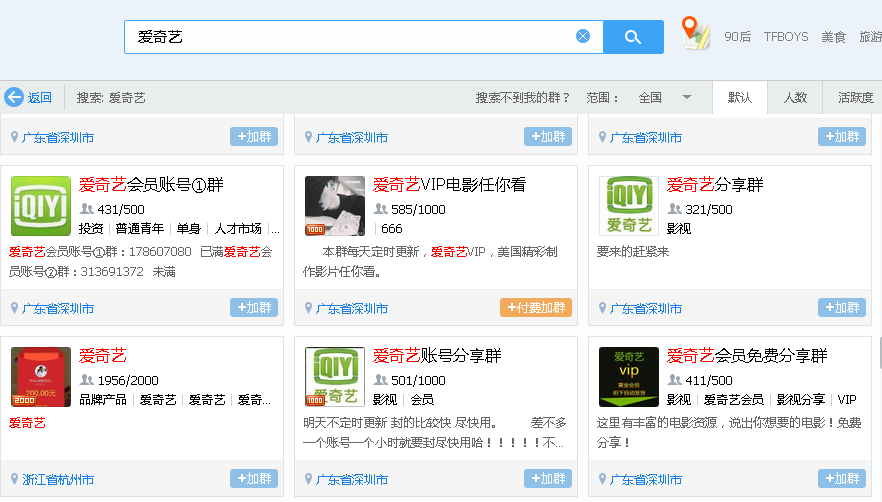Click 广东省深圳市 location under 爱奇艺VIP电影任你看
882x502 pixels.
pos(352,308)
